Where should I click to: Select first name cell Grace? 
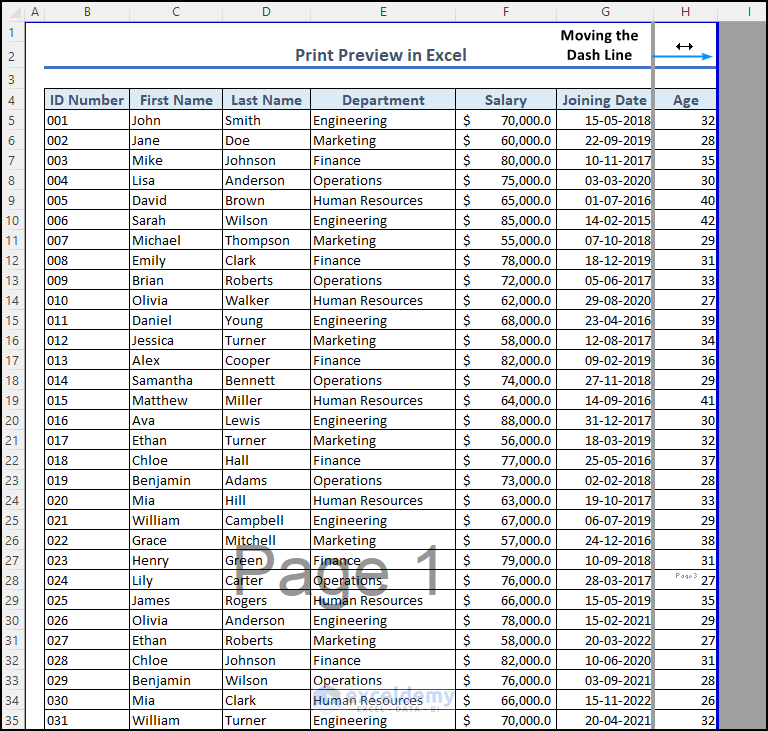pos(176,540)
